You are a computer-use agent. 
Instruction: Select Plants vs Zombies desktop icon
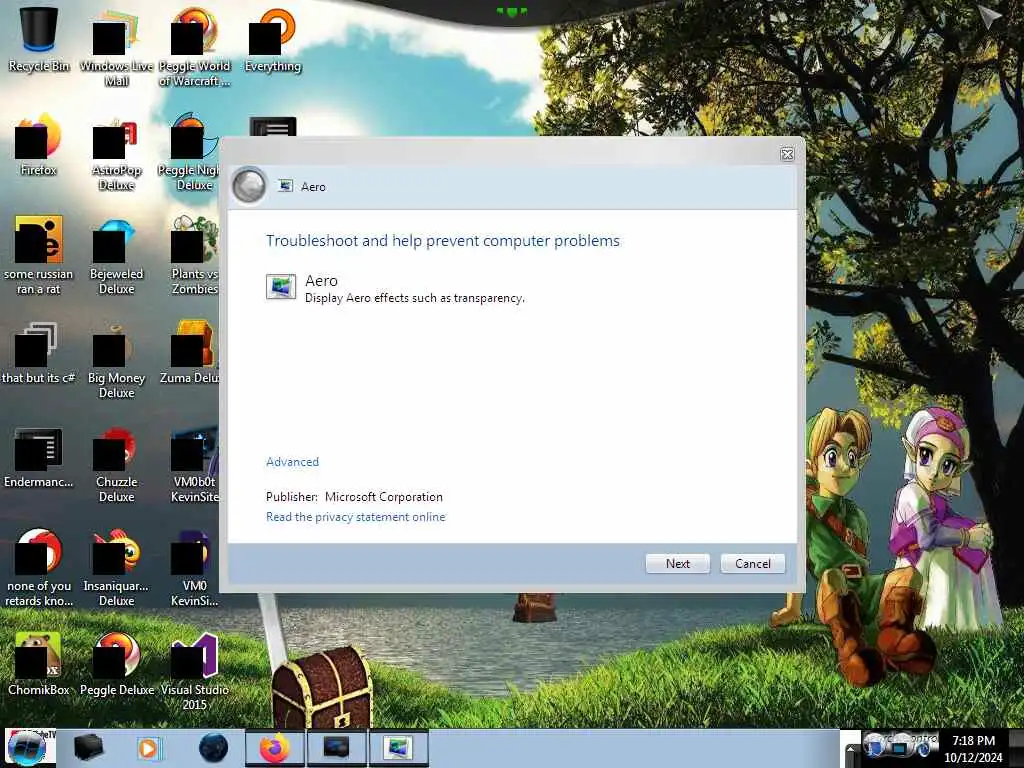[x=194, y=255]
